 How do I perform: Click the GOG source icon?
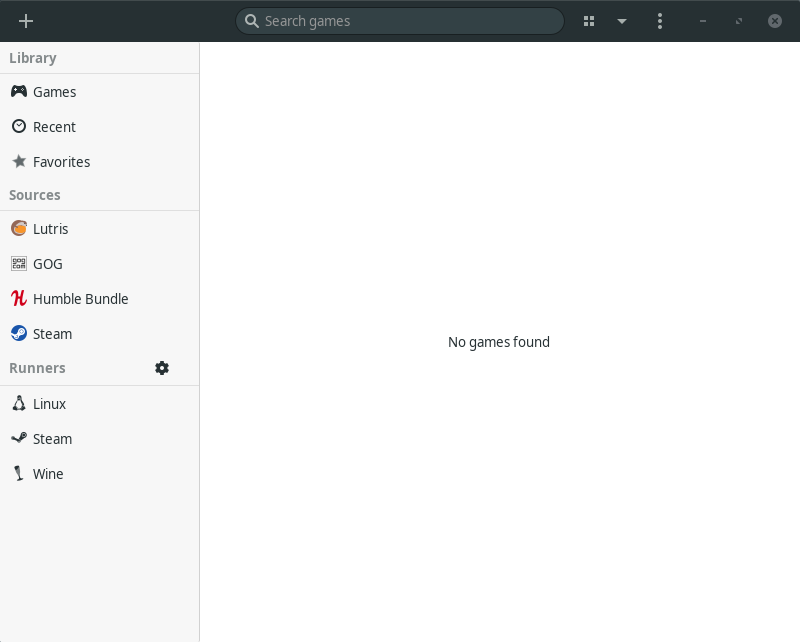(x=18, y=263)
